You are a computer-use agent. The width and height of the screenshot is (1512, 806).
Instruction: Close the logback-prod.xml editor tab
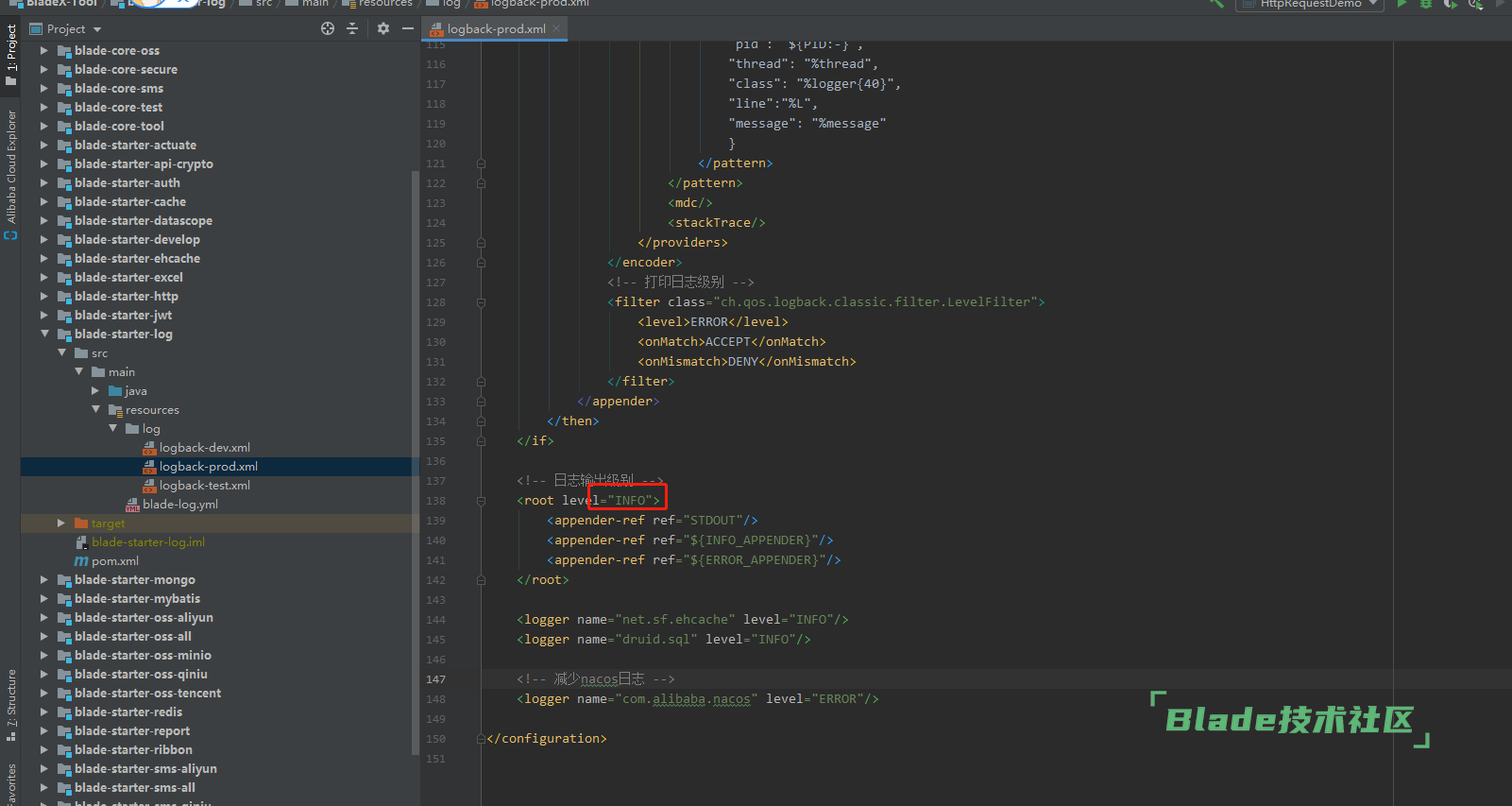[x=557, y=29]
